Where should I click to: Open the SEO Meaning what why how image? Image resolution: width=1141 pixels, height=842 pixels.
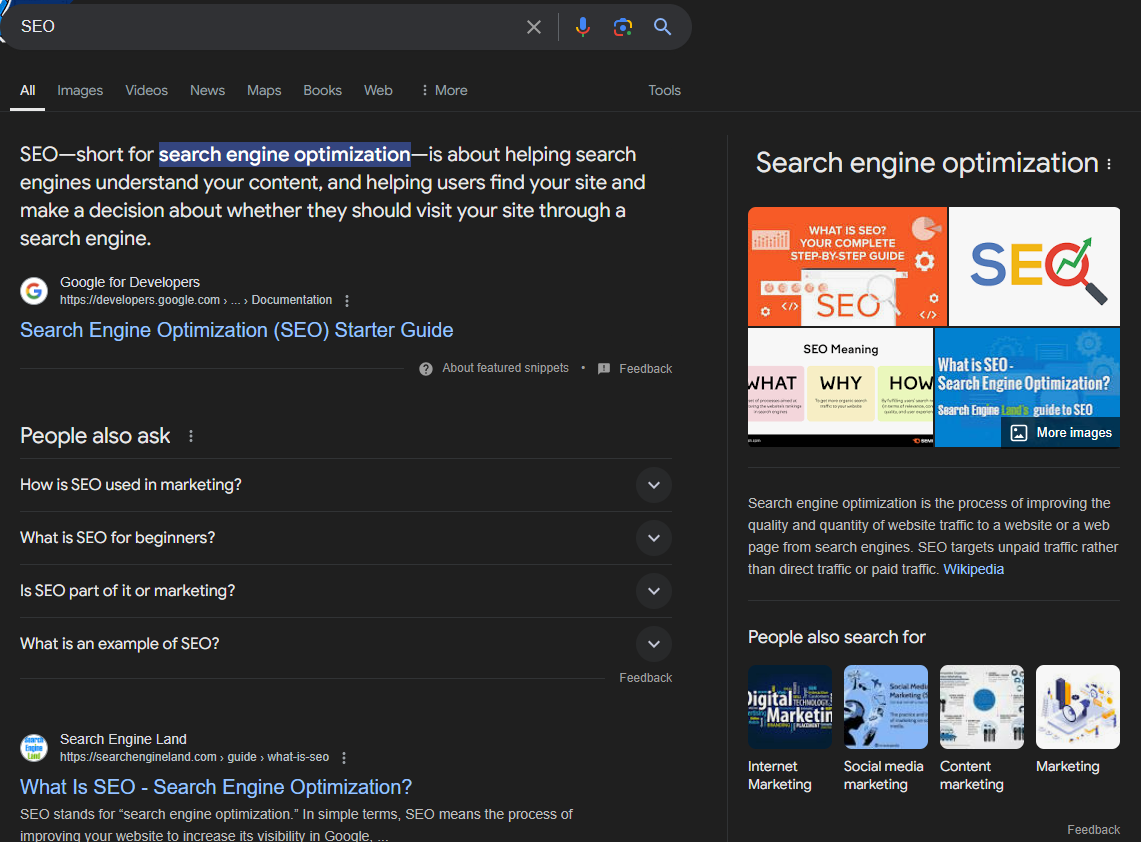840,387
